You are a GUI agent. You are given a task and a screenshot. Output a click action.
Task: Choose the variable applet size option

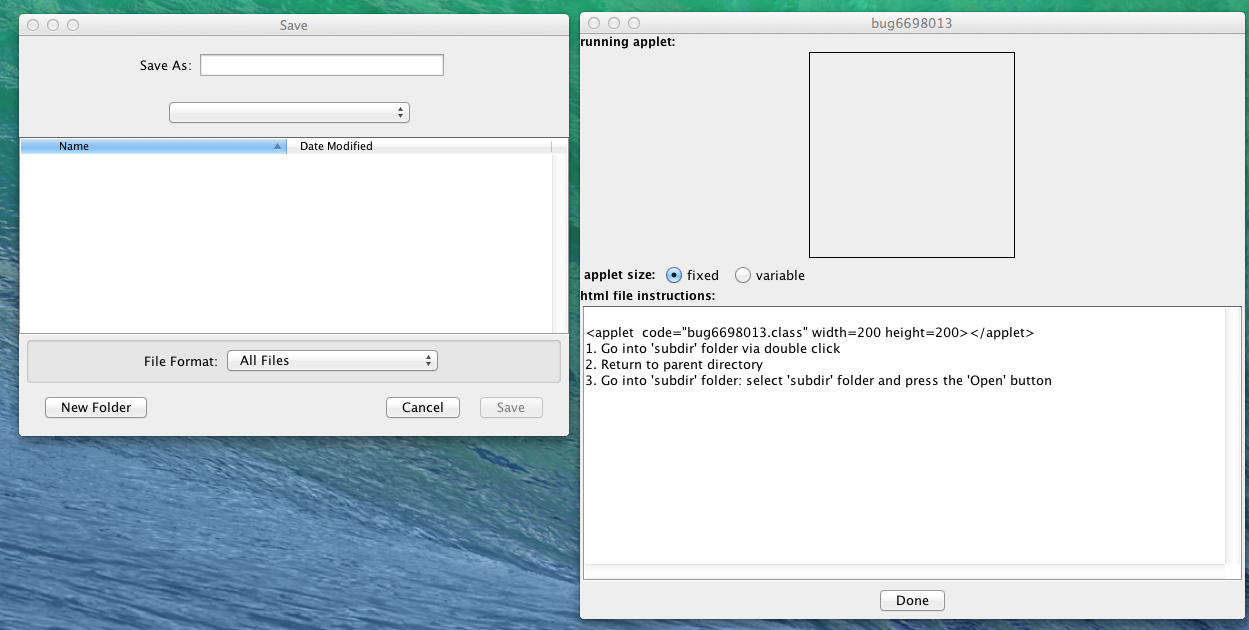pyautogui.click(x=743, y=275)
